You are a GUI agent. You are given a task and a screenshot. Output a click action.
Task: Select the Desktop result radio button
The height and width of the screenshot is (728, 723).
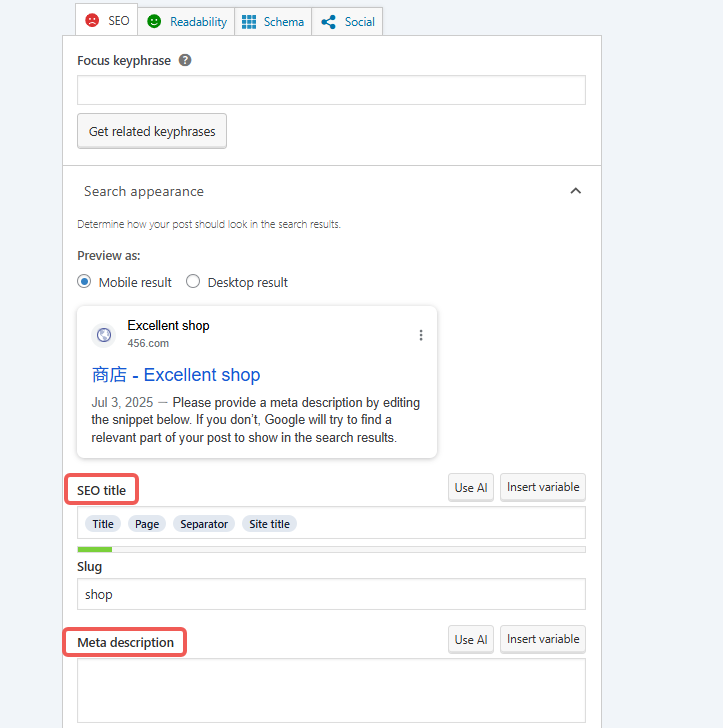coord(193,282)
